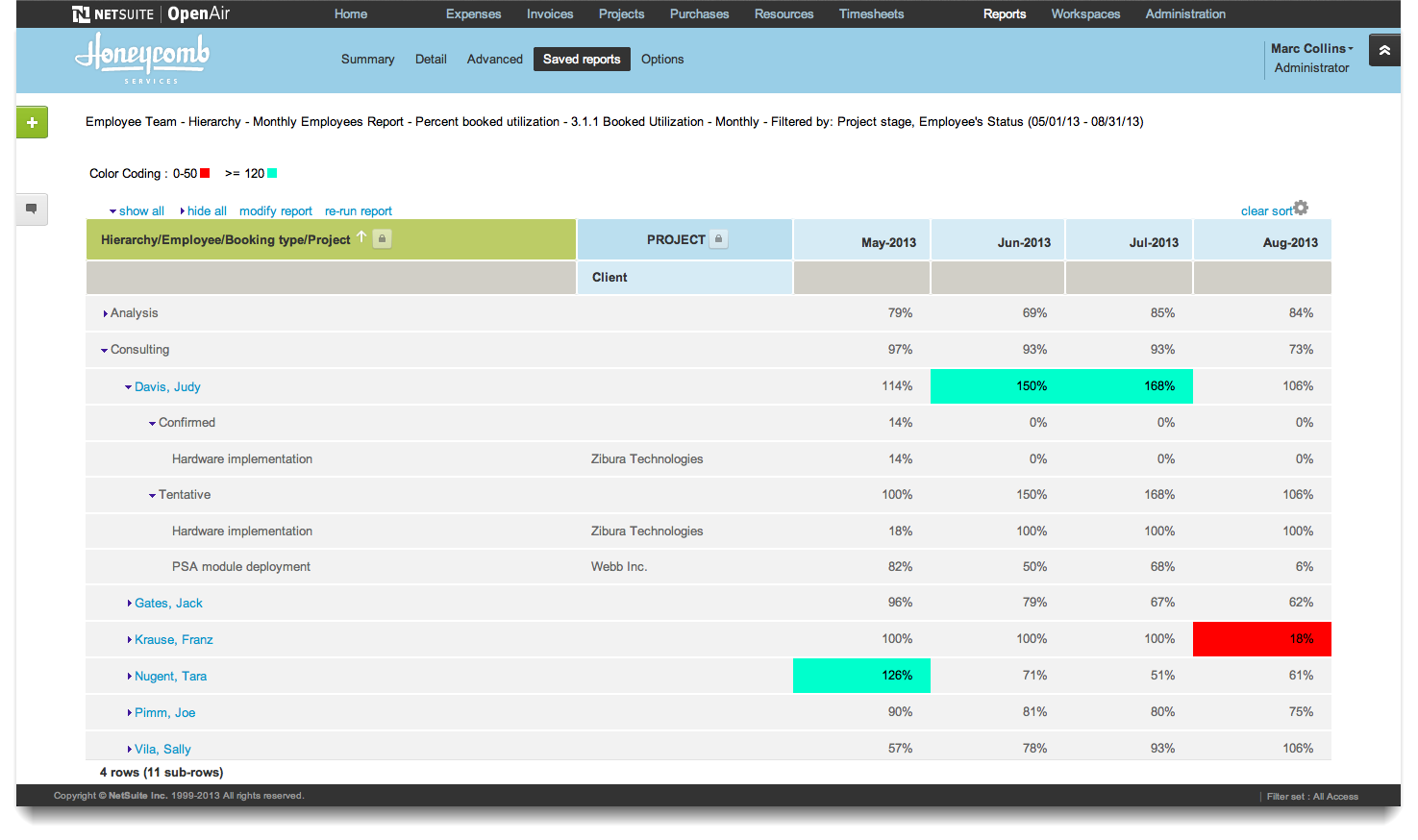The image size is (1418, 840).
Task: Click the clear sort link
Action: tap(1266, 211)
